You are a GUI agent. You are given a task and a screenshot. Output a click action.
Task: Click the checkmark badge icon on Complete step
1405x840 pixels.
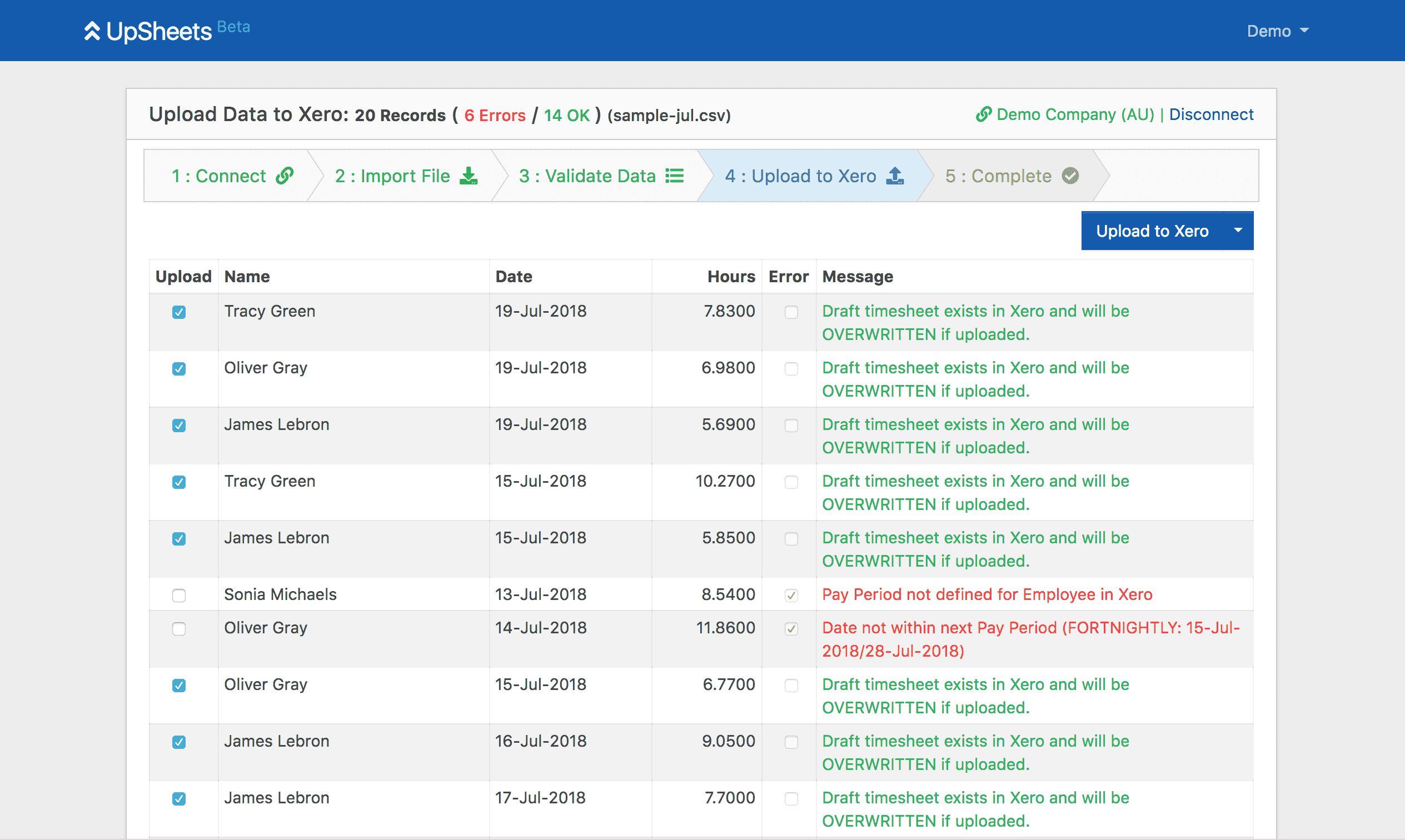[x=1070, y=176]
